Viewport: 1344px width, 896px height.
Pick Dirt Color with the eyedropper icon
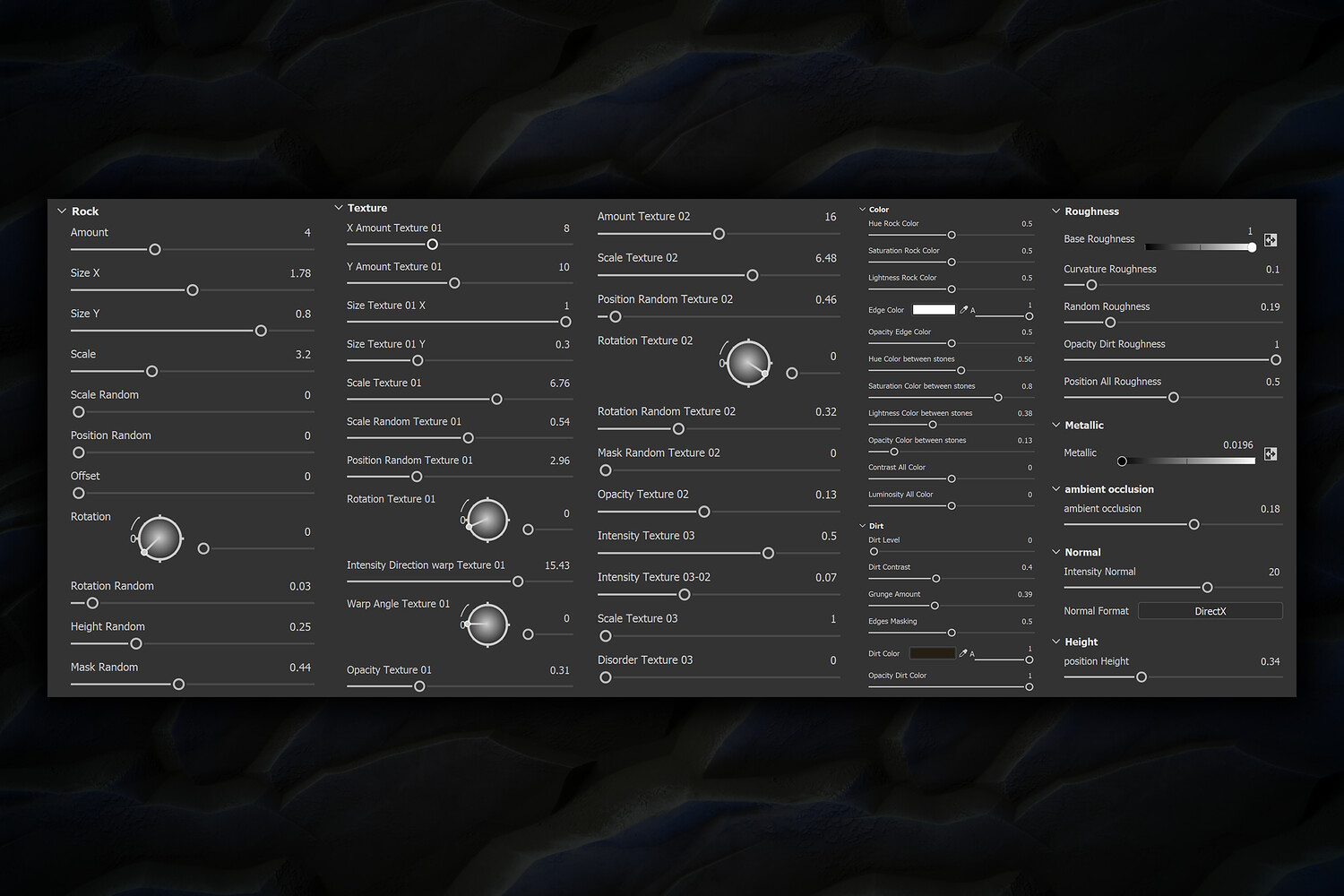[963, 654]
